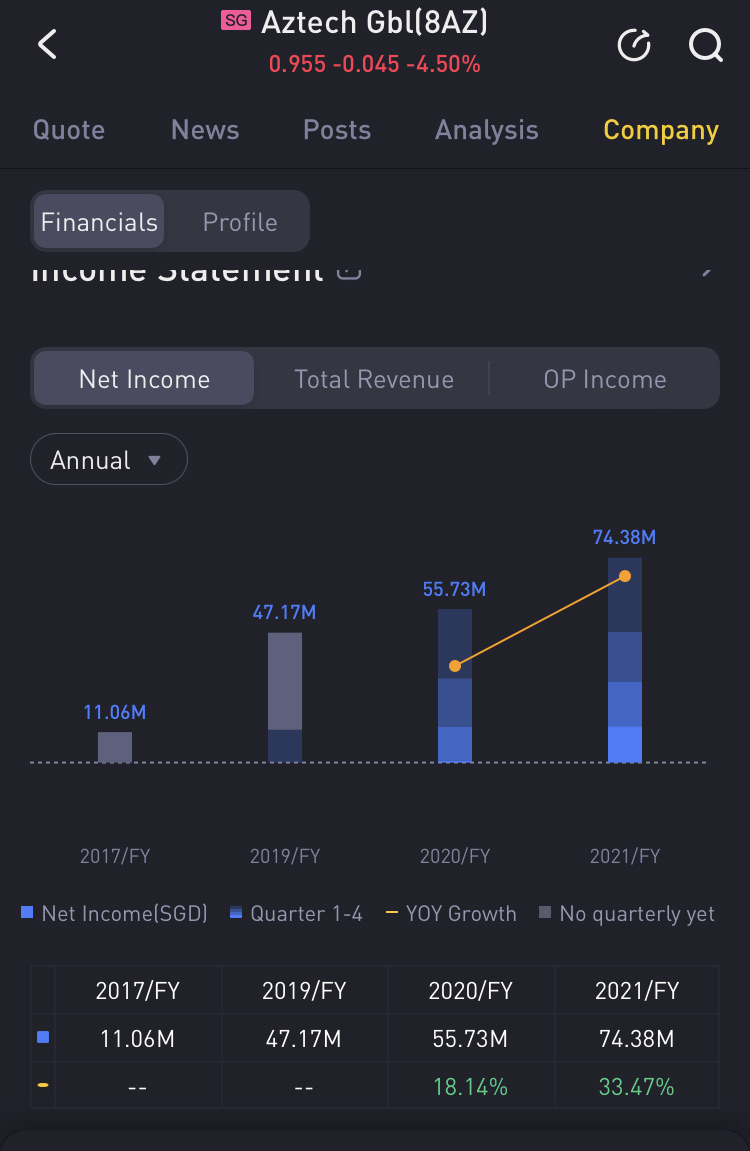The height and width of the screenshot is (1151, 750).
Task: Tap the 2021/FY axis label
Action: (625, 856)
